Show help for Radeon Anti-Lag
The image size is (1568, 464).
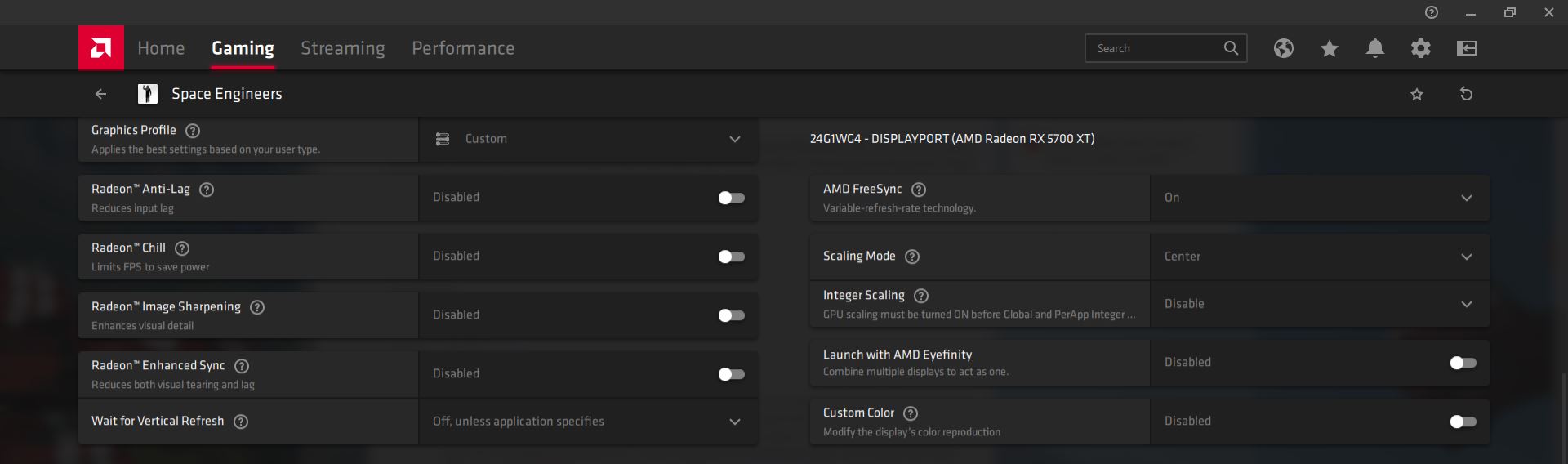tap(207, 190)
